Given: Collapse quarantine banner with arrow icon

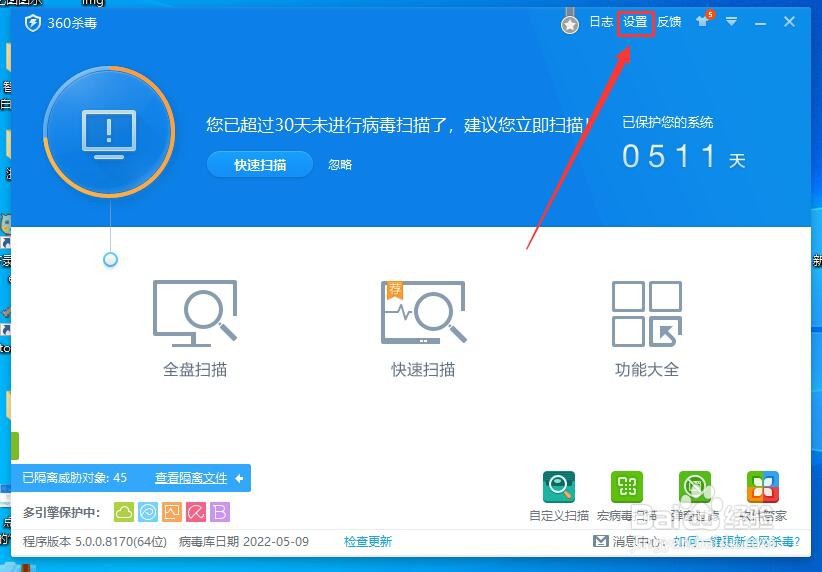Looking at the screenshot, I should coord(239,478).
